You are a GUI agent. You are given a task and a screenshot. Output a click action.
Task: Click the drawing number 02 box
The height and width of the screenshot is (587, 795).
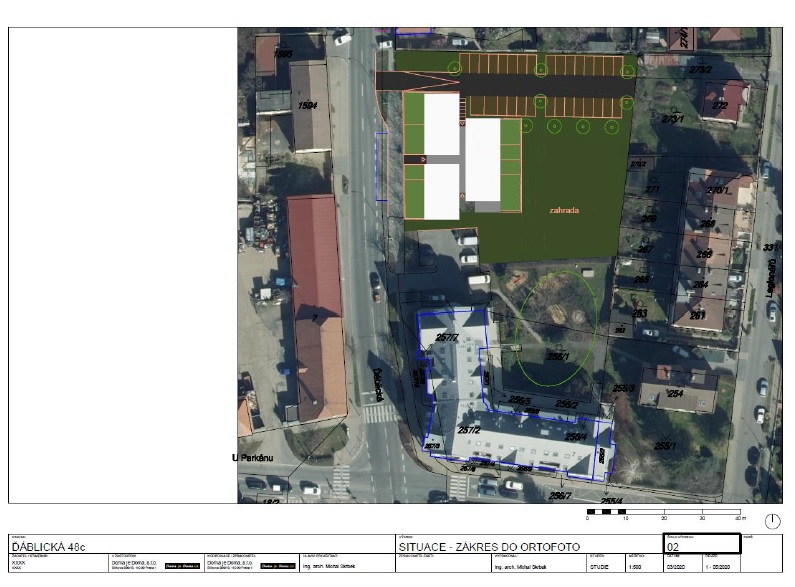pyautogui.click(x=702, y=543)
